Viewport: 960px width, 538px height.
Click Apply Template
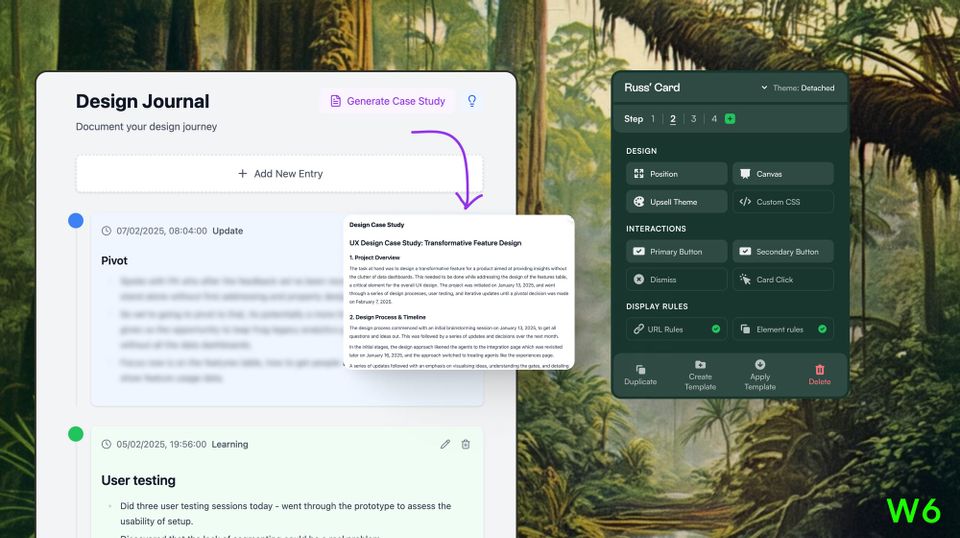coord(760,375)
